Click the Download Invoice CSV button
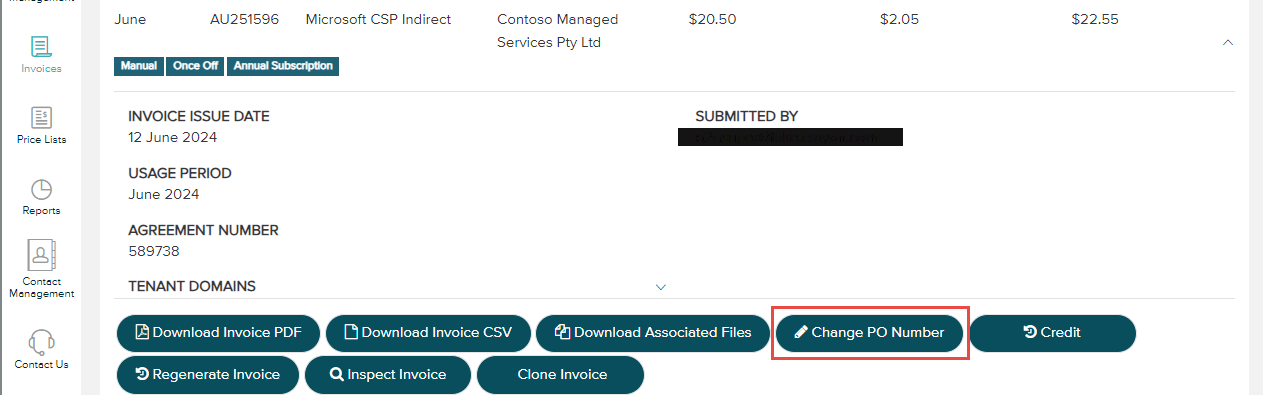The image size is (1263, 395). [x=428, y=333]
